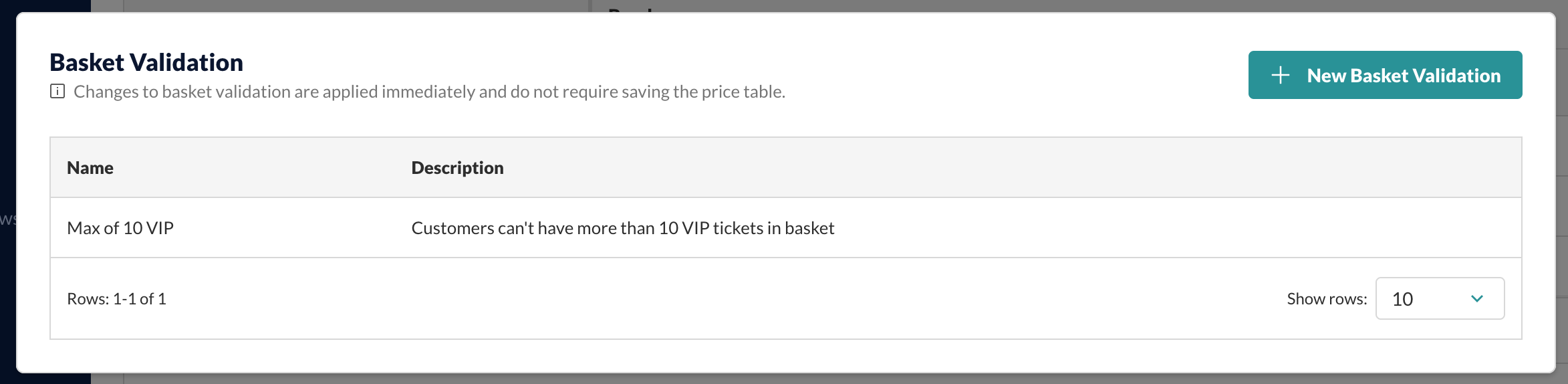Click the value 10 in the rows selector

tap(1402, 299)
